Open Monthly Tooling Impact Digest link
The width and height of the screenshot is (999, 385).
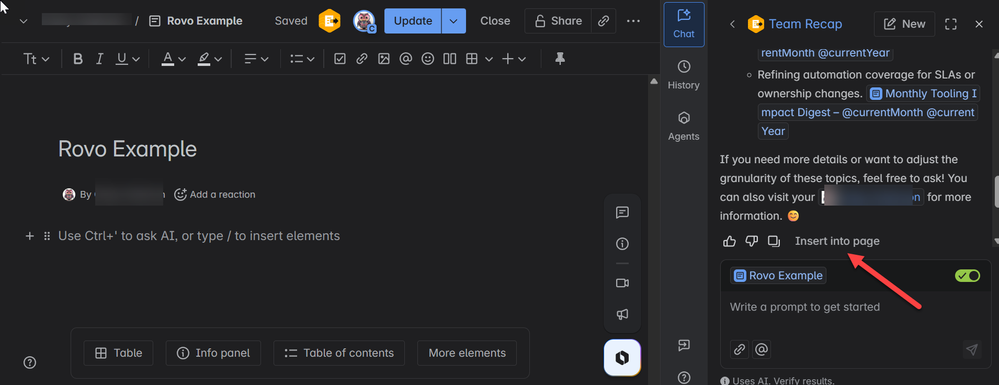[868, 112]
